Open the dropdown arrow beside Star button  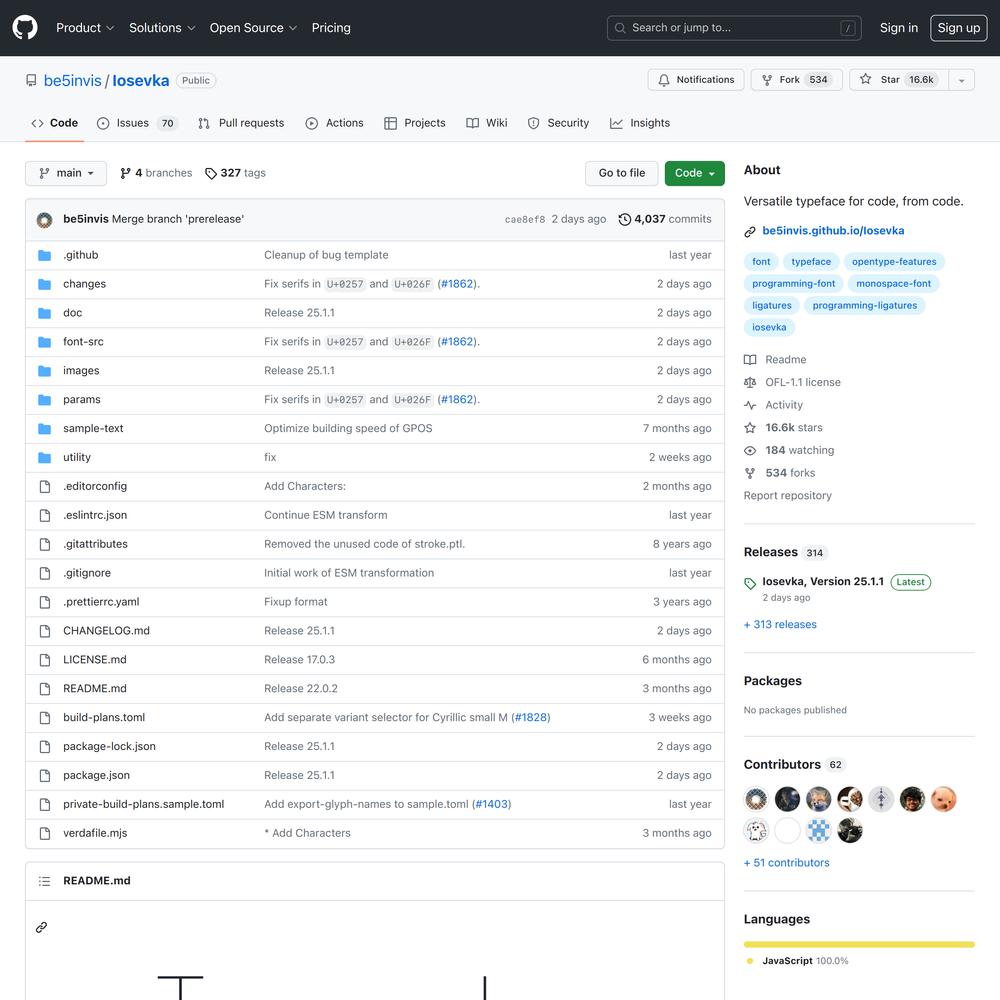[x=961, y=80]
